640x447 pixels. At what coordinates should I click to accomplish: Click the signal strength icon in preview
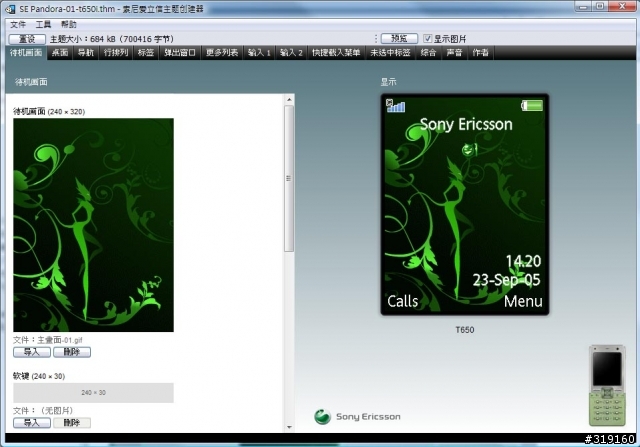[x=396, y=106]
